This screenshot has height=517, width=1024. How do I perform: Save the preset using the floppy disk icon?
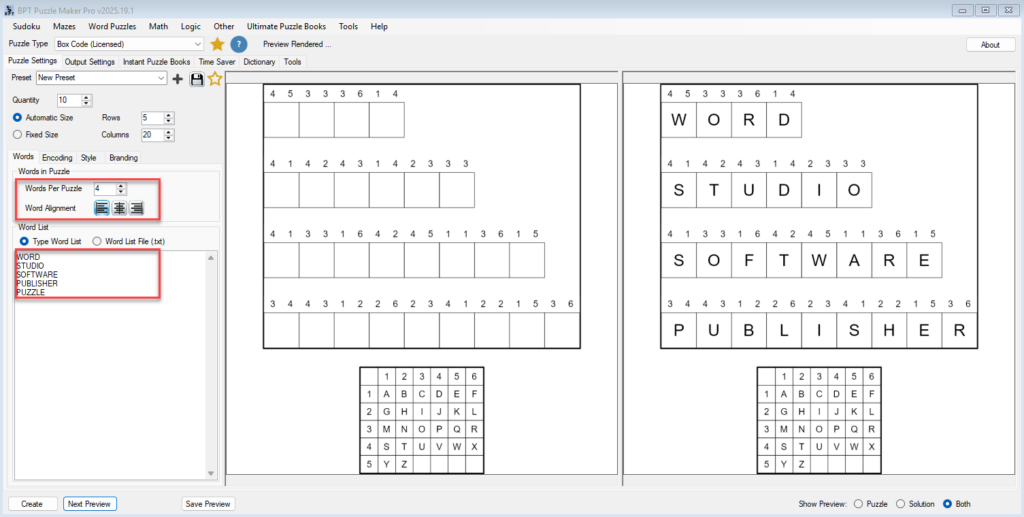point(196,79)
